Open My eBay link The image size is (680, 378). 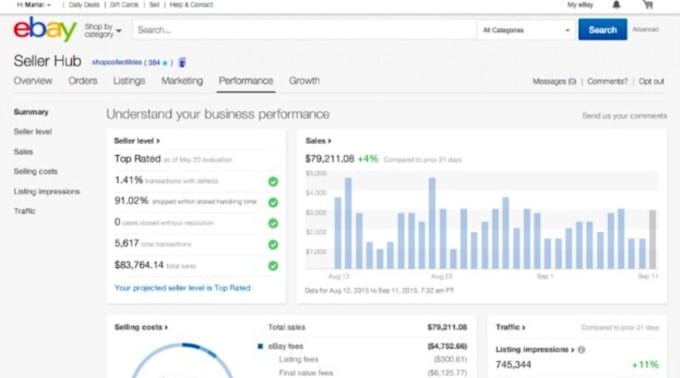[580, 5]
